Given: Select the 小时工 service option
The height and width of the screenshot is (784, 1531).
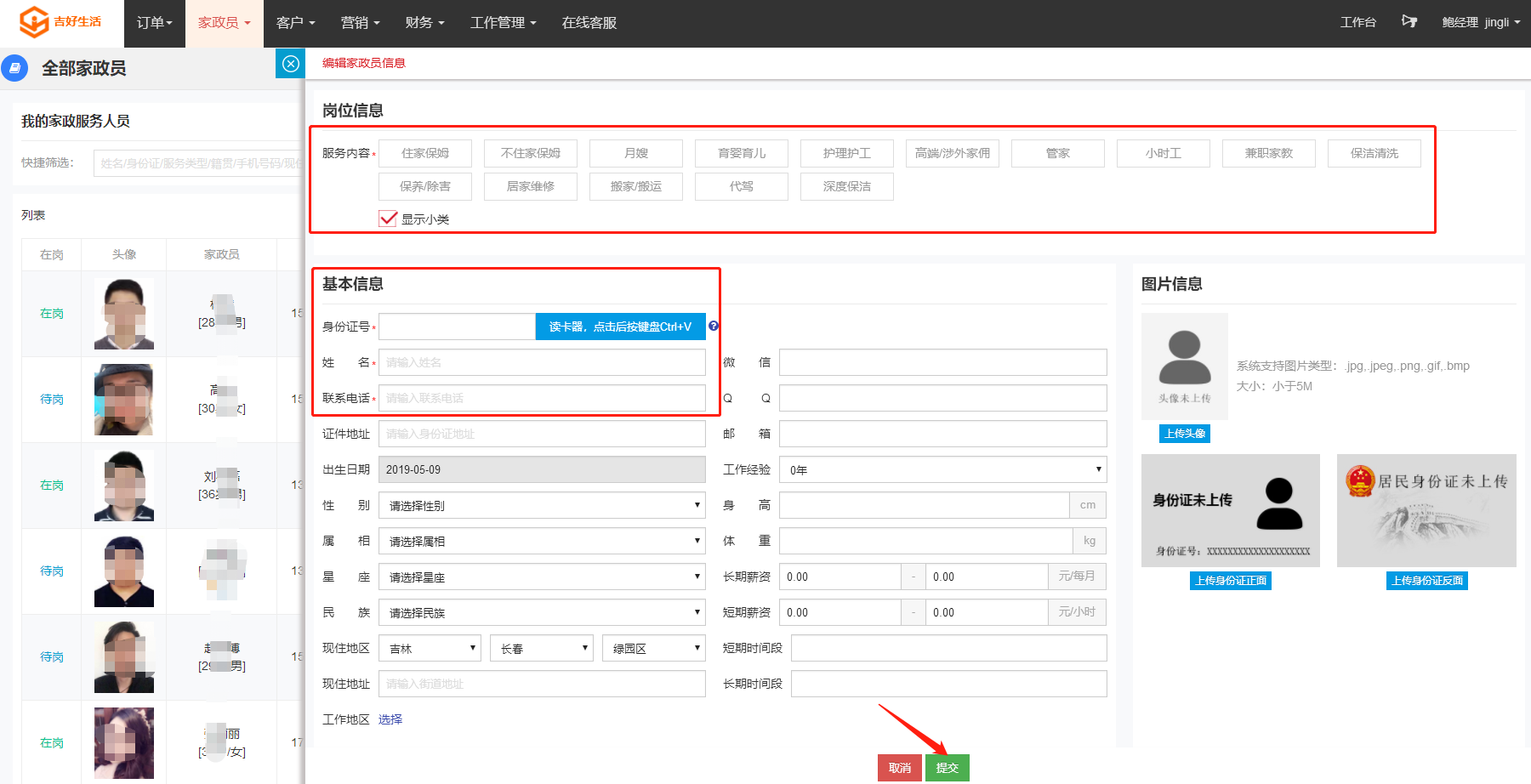Looking at the screenshot, I should click(1164, 153).
